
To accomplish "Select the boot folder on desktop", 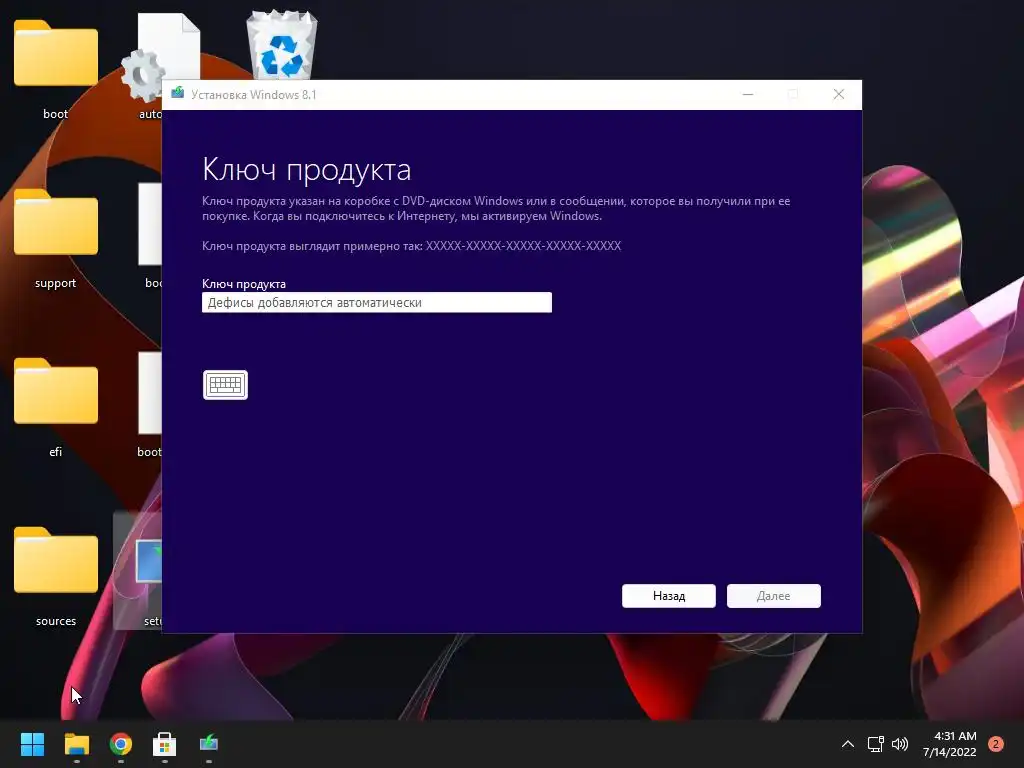I will [x=56, y=69].
